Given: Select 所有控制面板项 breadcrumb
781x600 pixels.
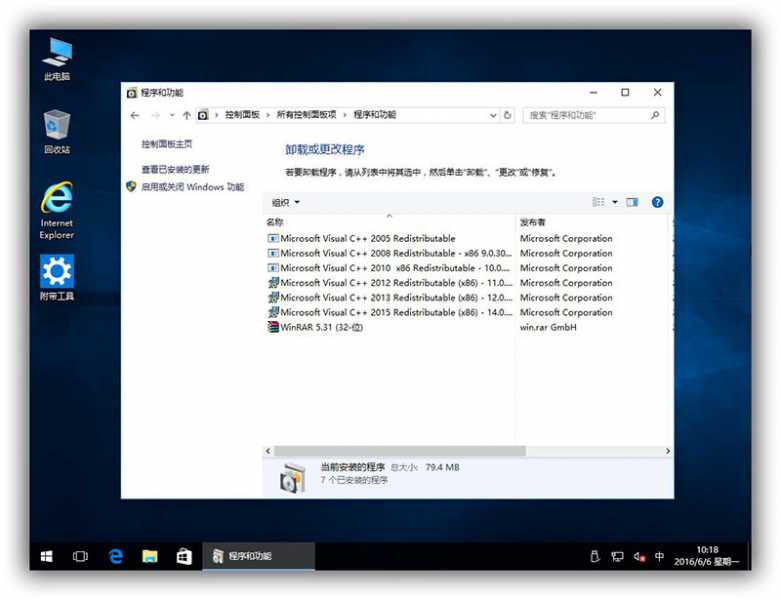Looking at the screenshot, I should (306, 115).
